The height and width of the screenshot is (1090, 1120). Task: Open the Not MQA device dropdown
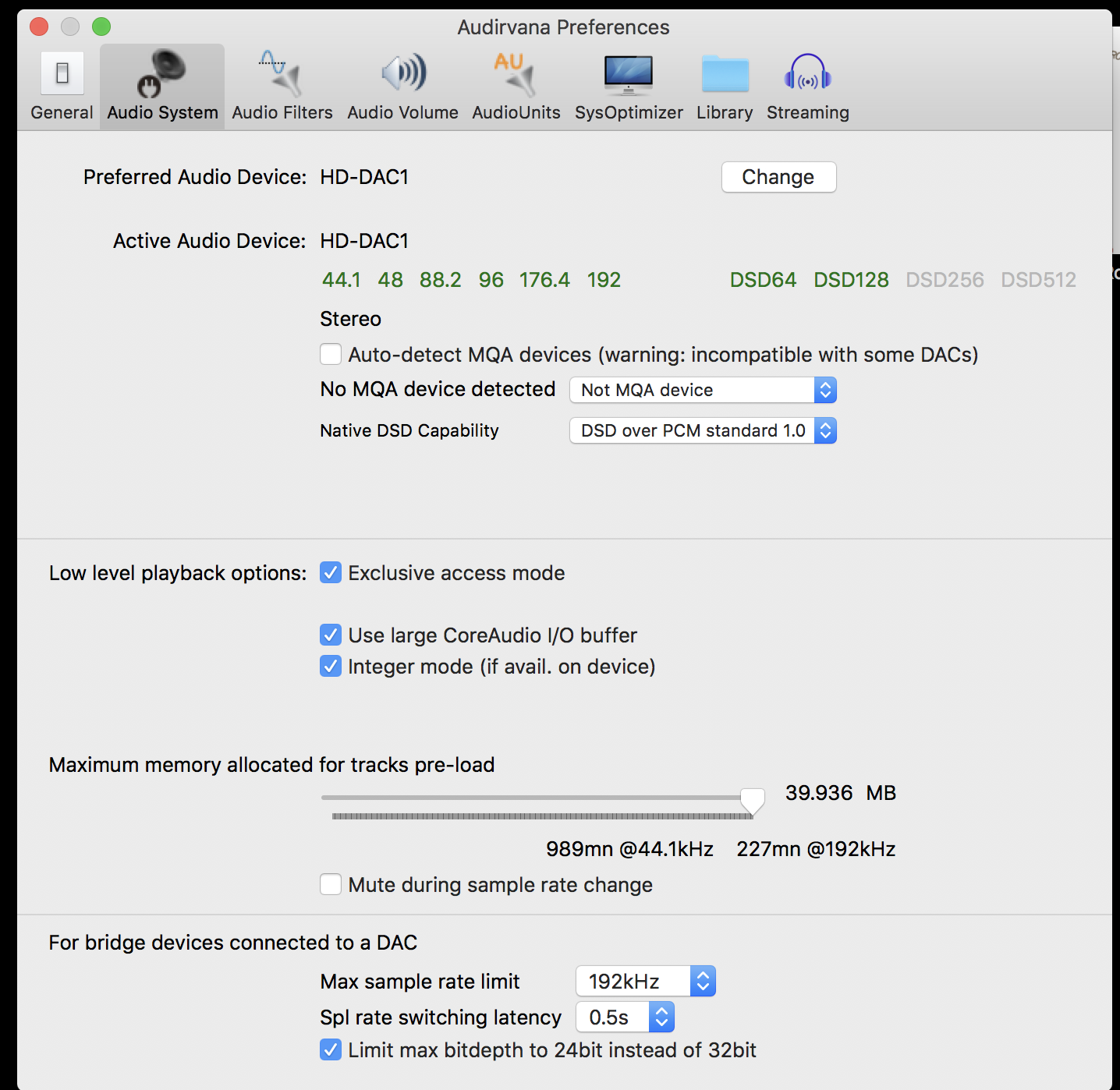[x=704, y=390]
